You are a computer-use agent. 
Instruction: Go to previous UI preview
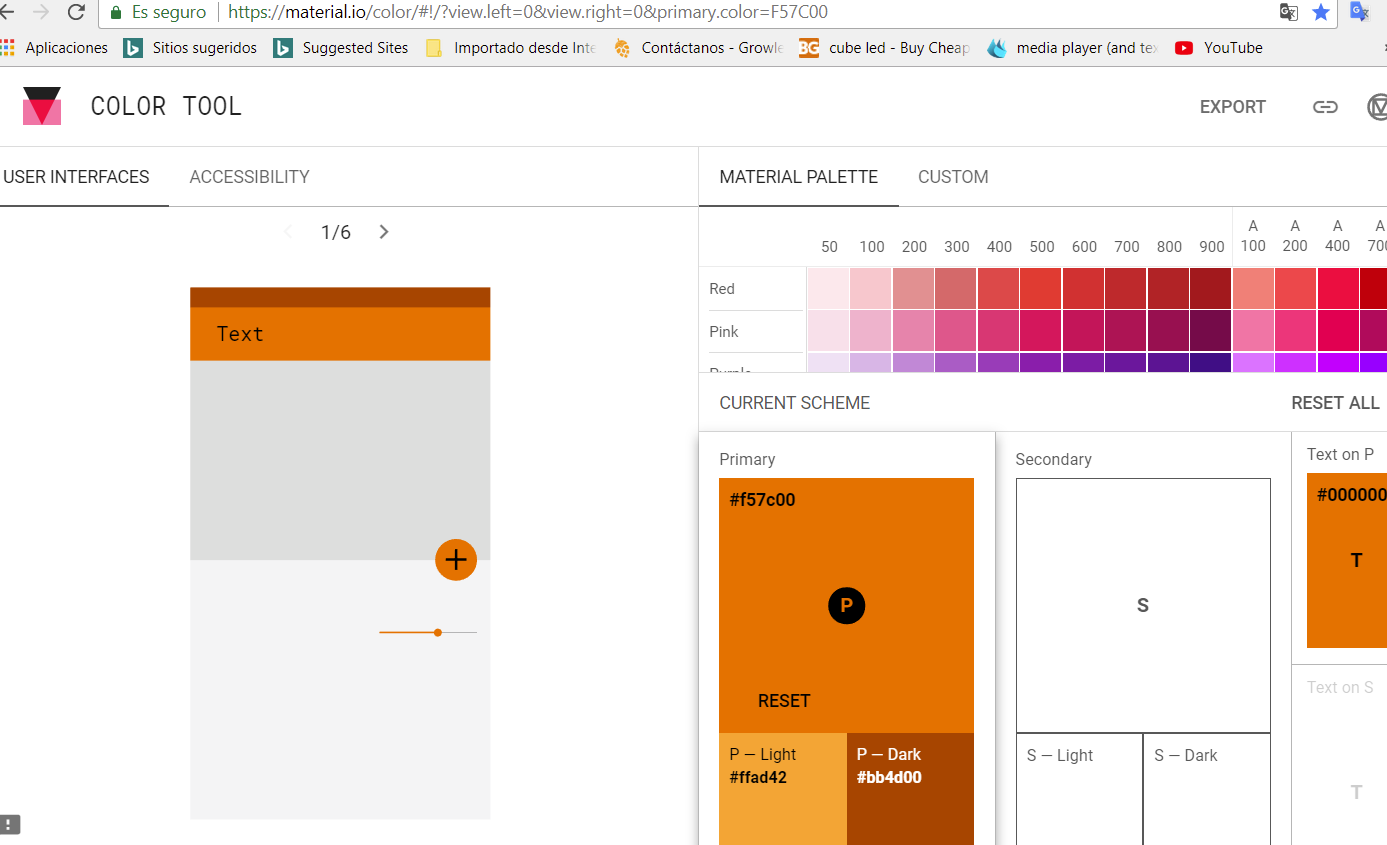click(288, 232)
